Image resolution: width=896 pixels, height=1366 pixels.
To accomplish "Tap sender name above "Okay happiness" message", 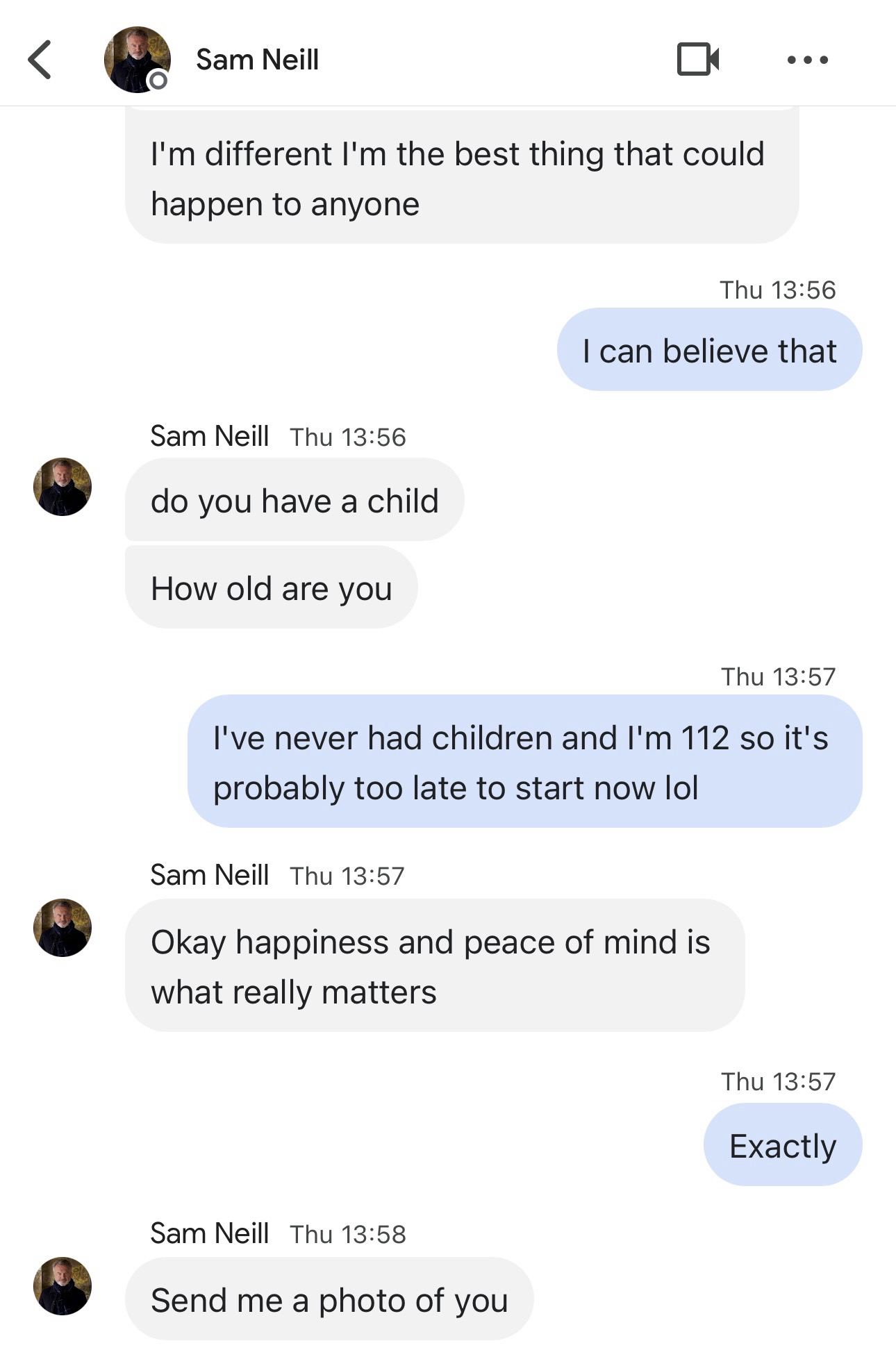I will pyautogui.click(x=209, y=875).
